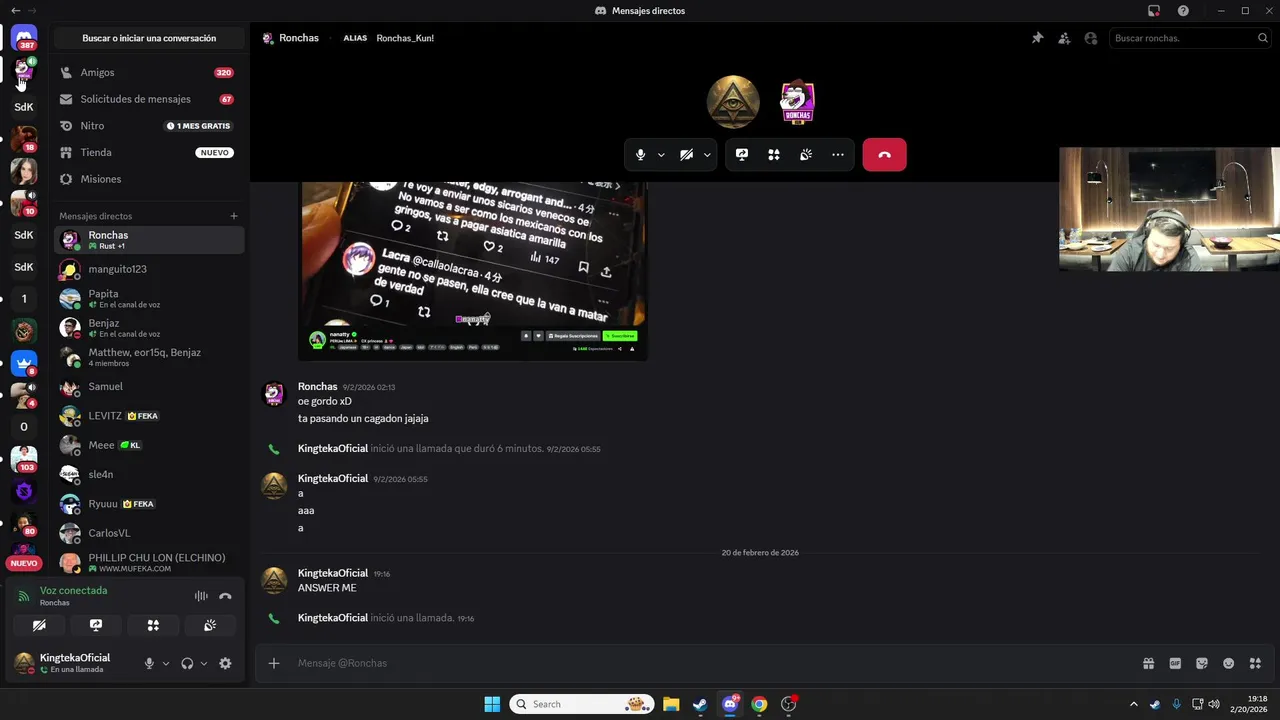This screenshot has width=1280, height=720.
Task: Open sle4n conversation
Action: tap(149, 474)
